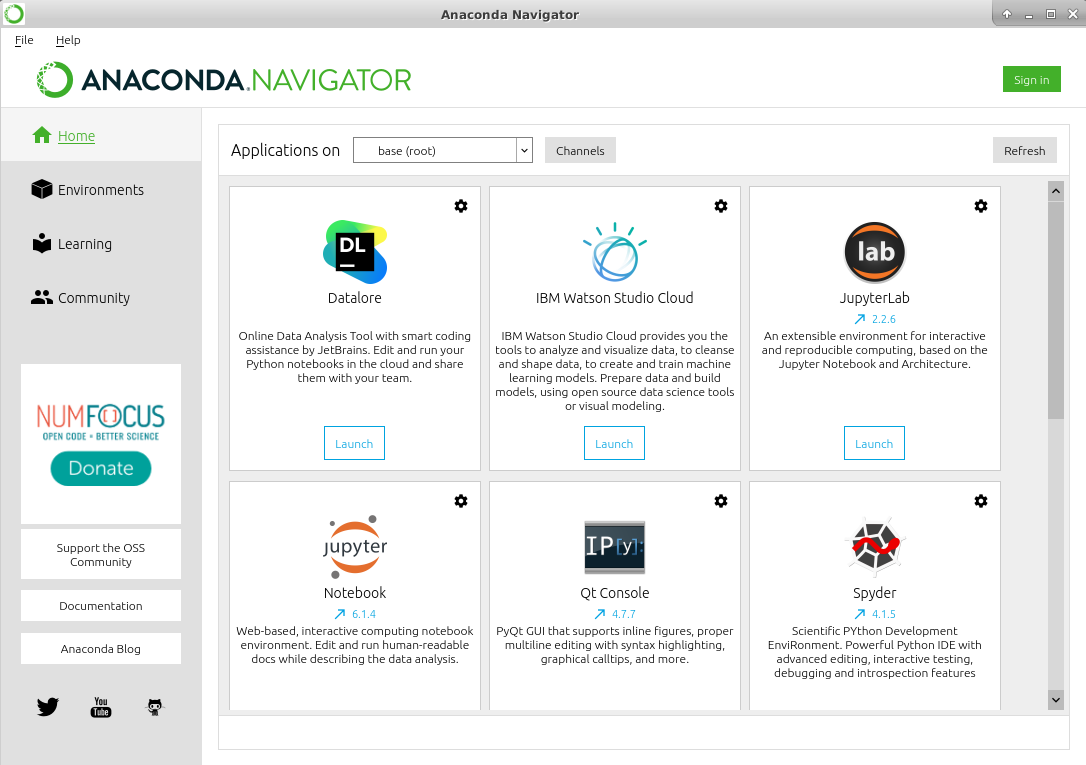
Task: Open the Community sidebar section
Action: 92,297
